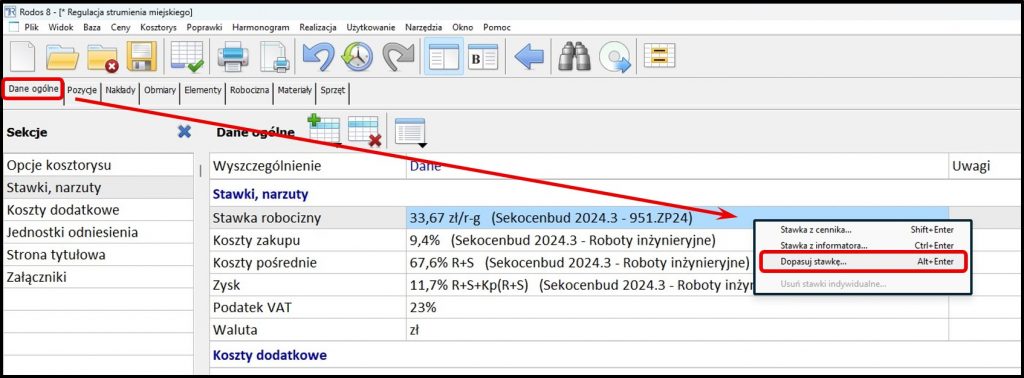
Task: Click the Wyszczególnienie column header
Action: (x=308, y=166)
